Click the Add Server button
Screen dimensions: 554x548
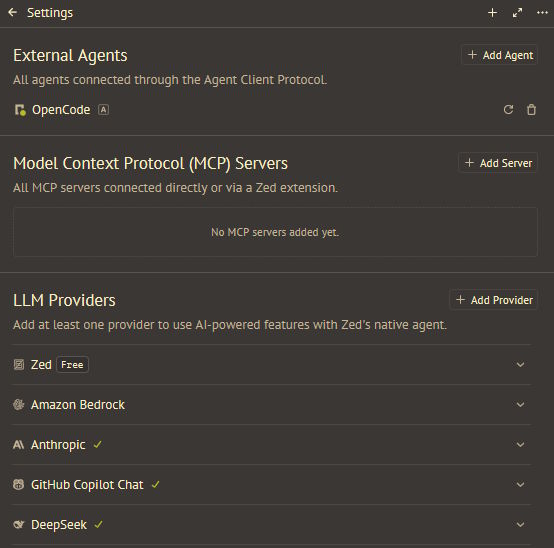click(x=498, y=163)
